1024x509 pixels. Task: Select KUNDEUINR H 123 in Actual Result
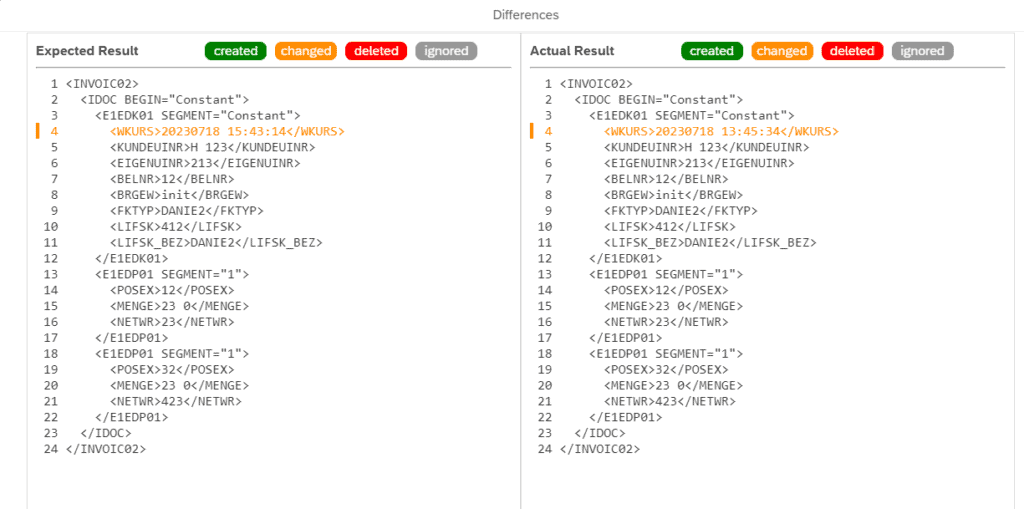click(x=707, y=147)
